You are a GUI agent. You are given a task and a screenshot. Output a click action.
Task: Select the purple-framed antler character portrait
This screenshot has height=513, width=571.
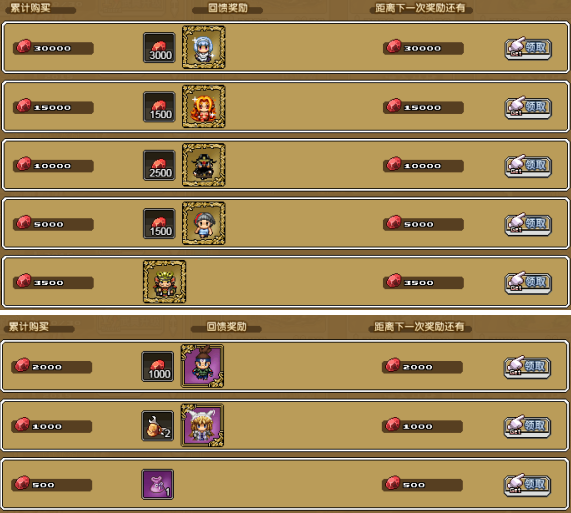click(x=202, y=366)
